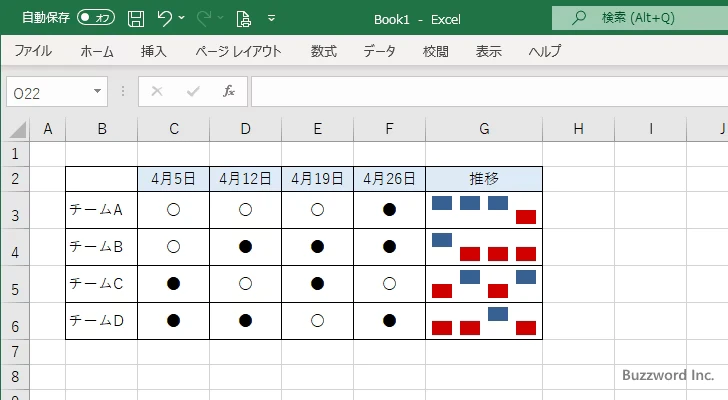Expand the Name Box dropdown arrow
The width and height of the screenshot is (728, 400).
pyautogui.click(x=98, y=91)
